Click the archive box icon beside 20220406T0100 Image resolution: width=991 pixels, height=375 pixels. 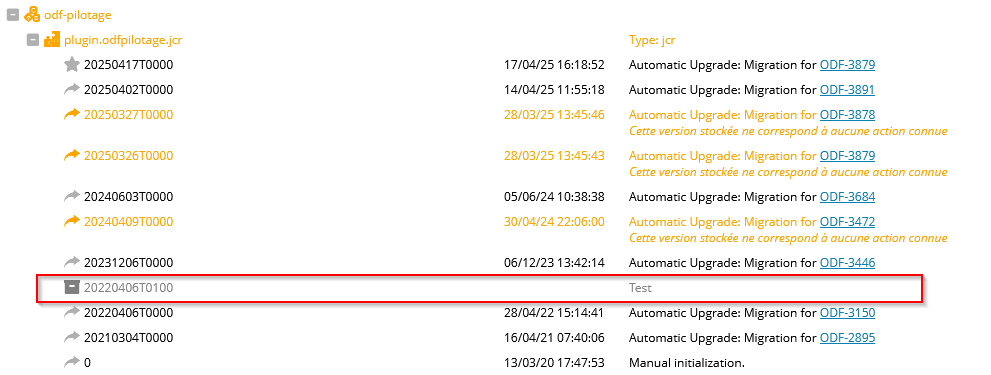point(72,288)
